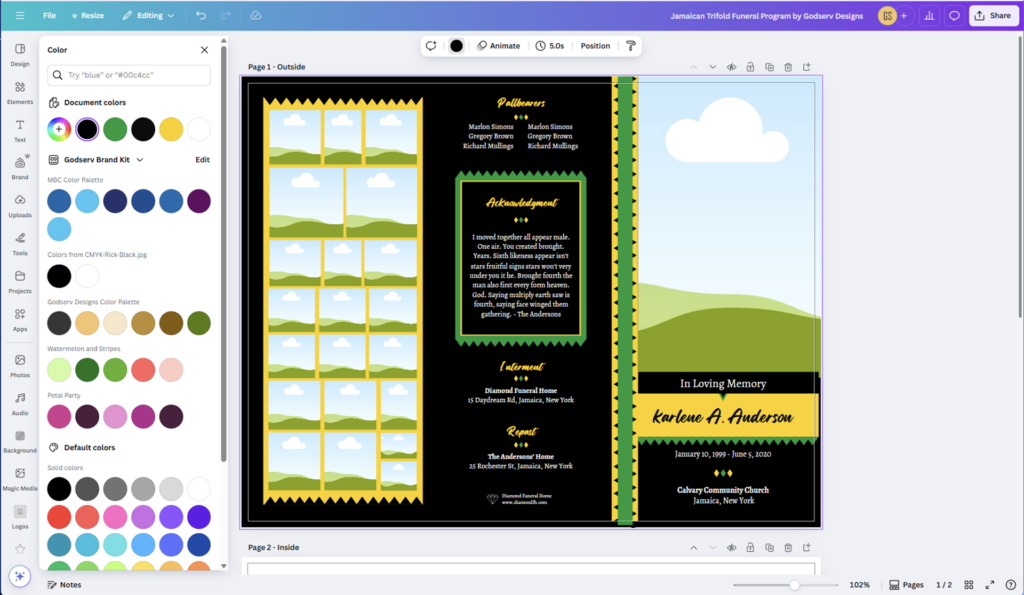Toggle lock on Page 1

point(750,67)
